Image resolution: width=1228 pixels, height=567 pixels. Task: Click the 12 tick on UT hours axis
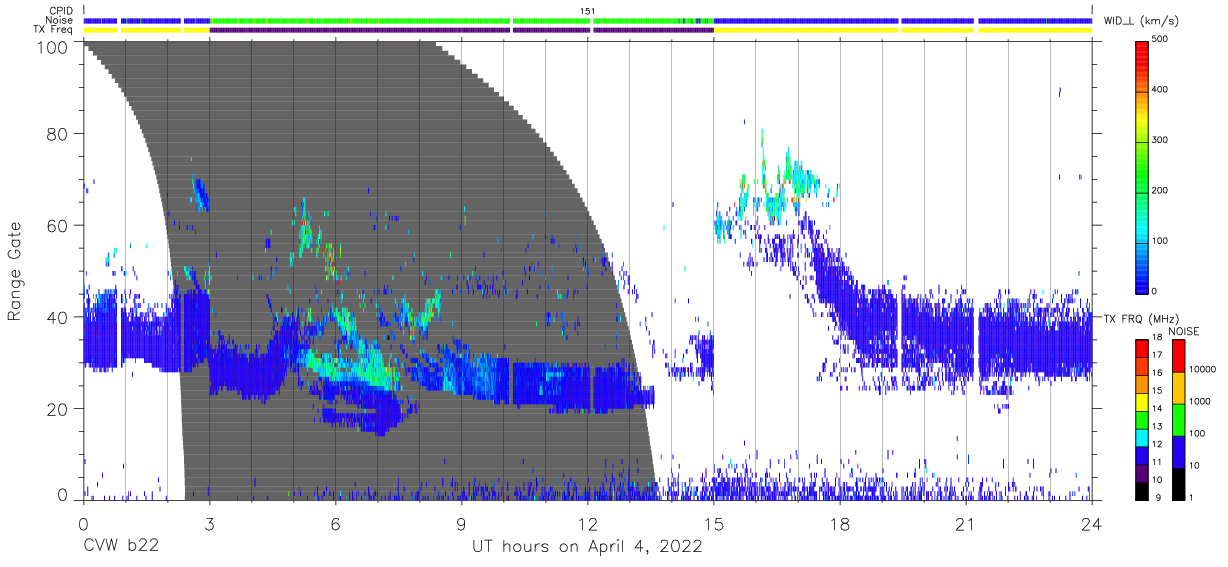(x=588, y=522)
